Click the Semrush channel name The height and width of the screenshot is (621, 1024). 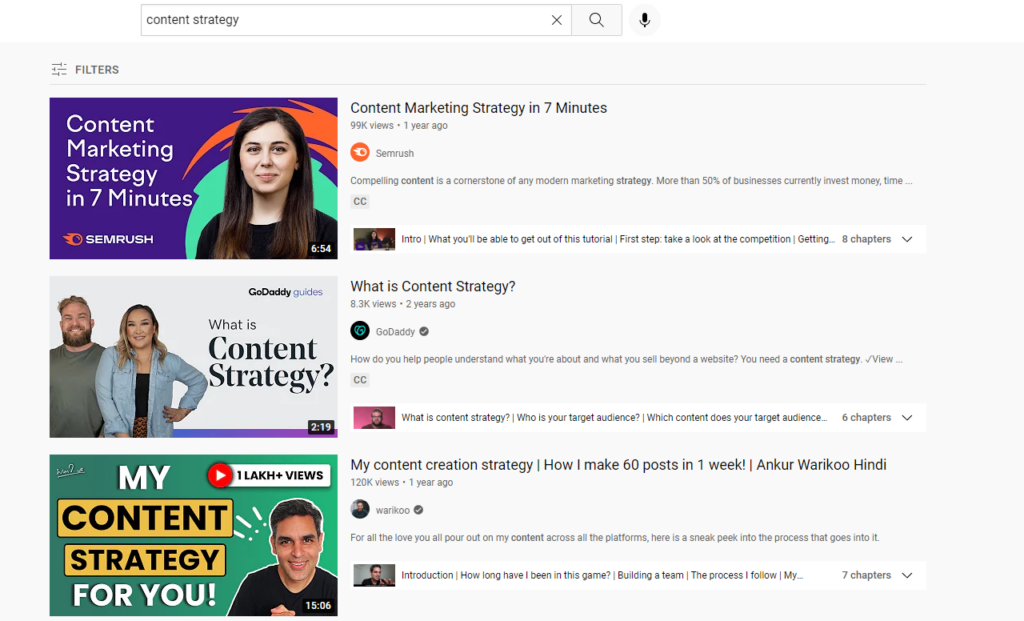pyautogui.click(x=394, y=153)
